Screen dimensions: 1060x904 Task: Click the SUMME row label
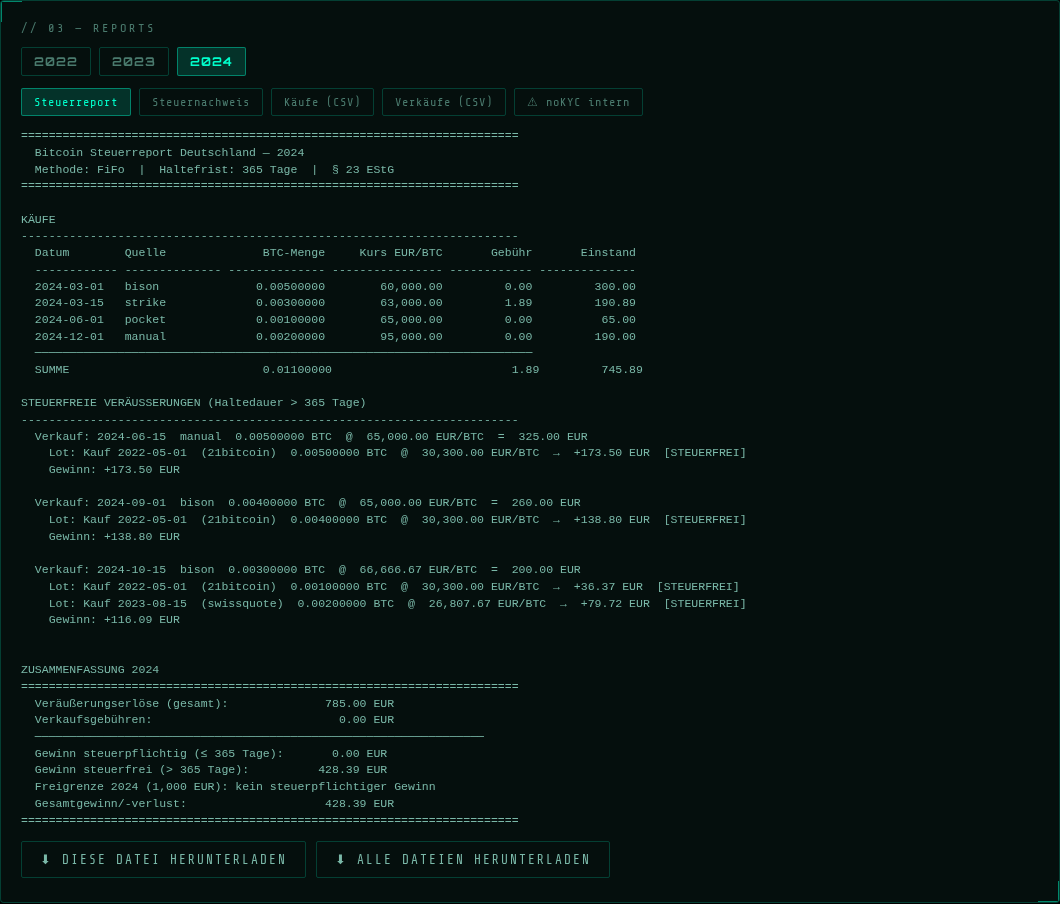(52, 370)
